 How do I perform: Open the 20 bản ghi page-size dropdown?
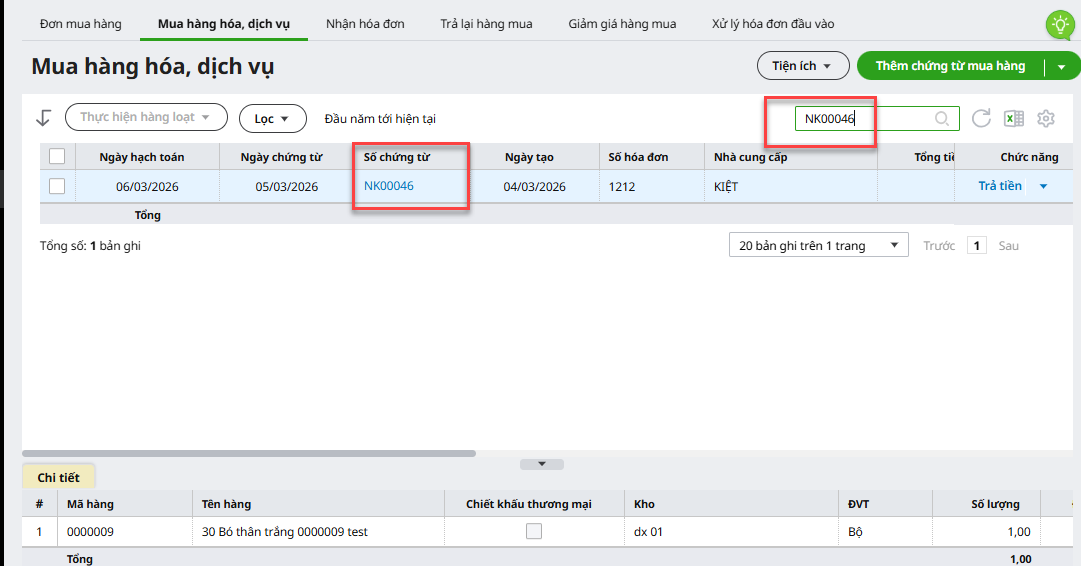(818, 246)
